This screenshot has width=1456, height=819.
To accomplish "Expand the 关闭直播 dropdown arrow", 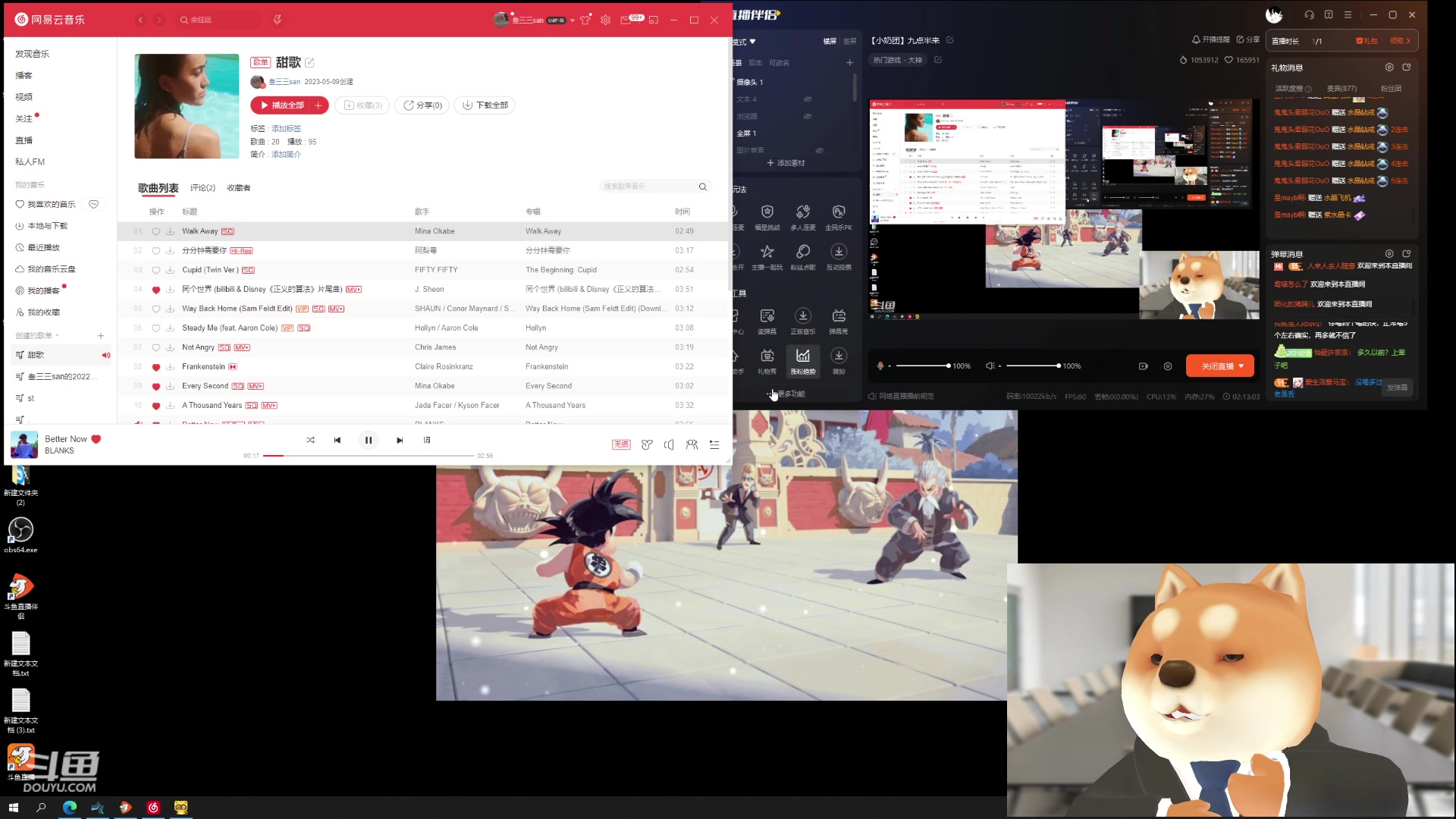I will click(x=1241, y=366).
